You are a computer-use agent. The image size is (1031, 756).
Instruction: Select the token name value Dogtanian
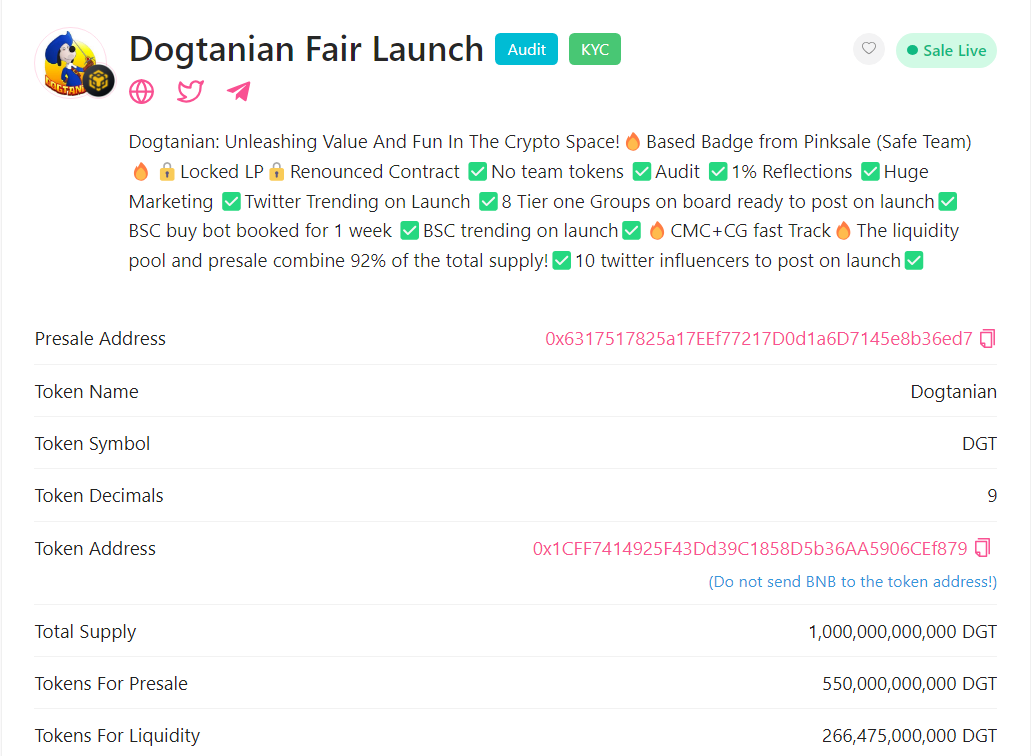click(x=953, y=392)
